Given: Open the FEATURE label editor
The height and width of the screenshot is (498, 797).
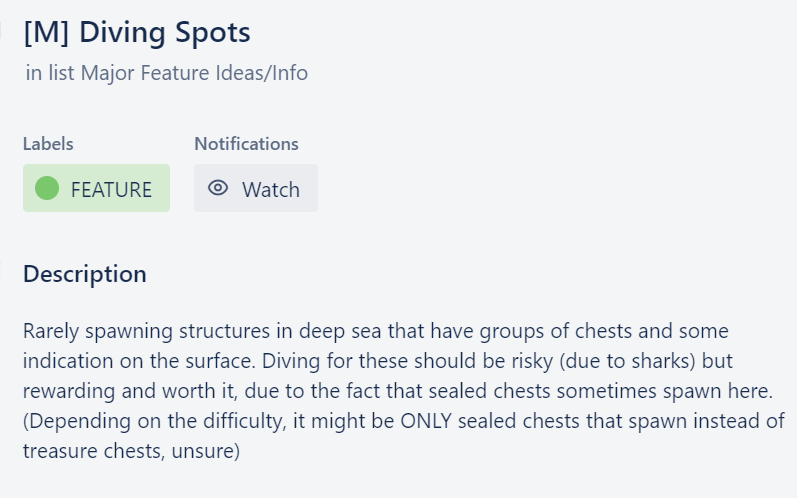Looking at the screenshot, I should pyautogui.click(x=96, y=188).
